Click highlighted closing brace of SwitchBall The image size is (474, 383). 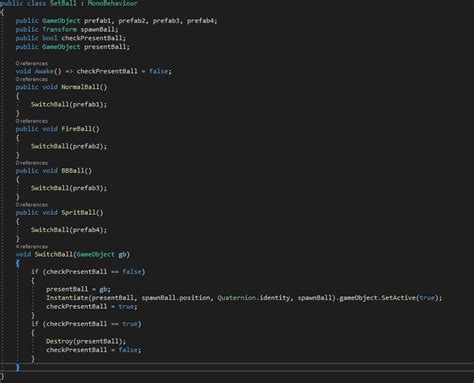pyautogui.click(x=18, y=367)
